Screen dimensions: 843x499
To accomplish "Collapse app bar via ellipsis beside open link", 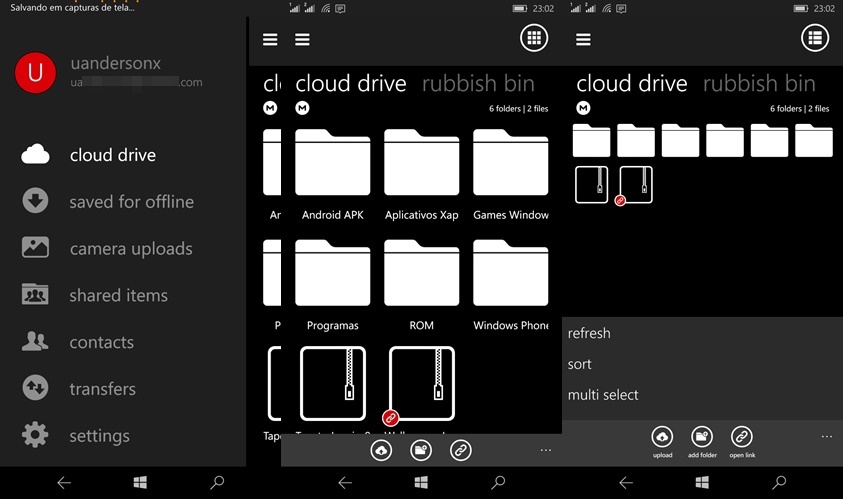I will (x=827, y=436).
